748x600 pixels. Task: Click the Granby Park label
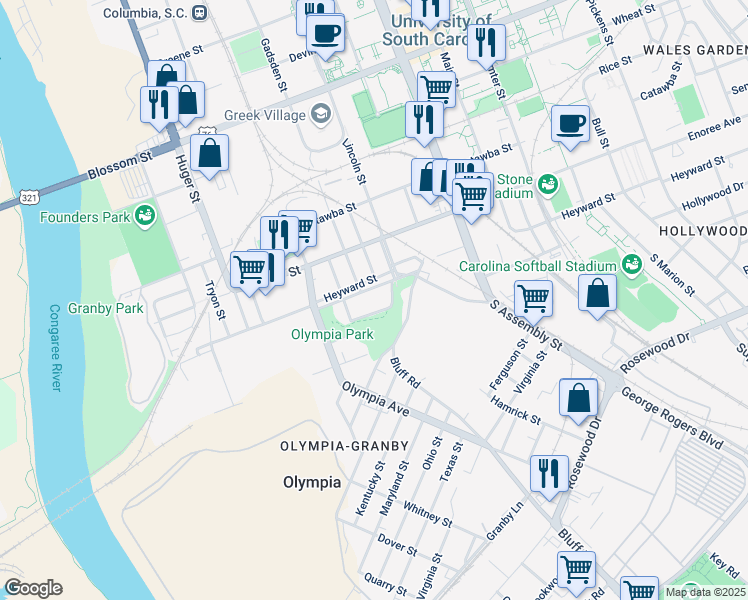coord(105,309)
